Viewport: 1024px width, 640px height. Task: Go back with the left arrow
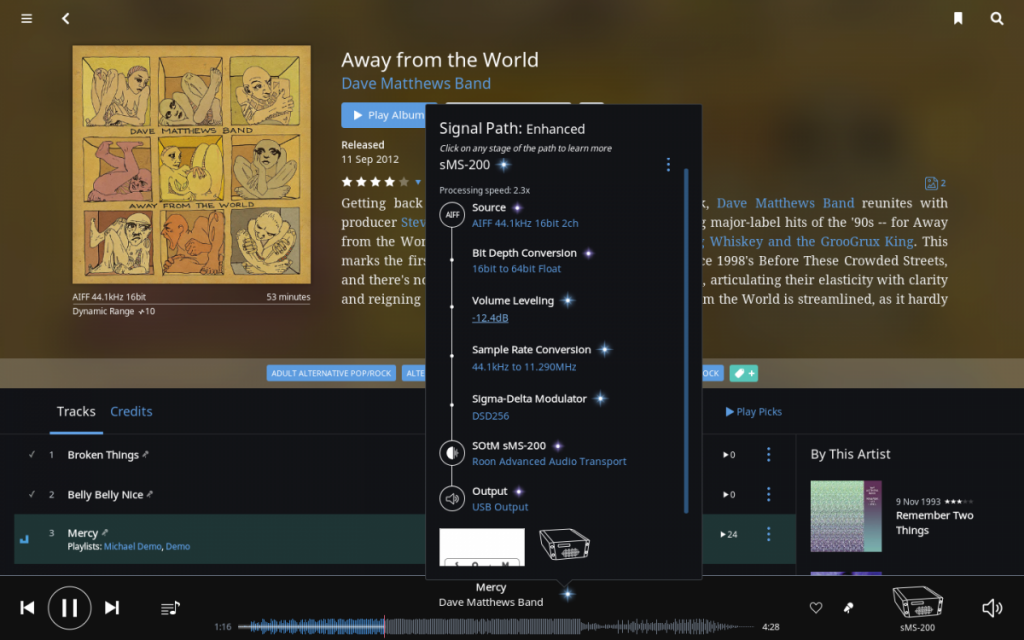click(65, 18)
